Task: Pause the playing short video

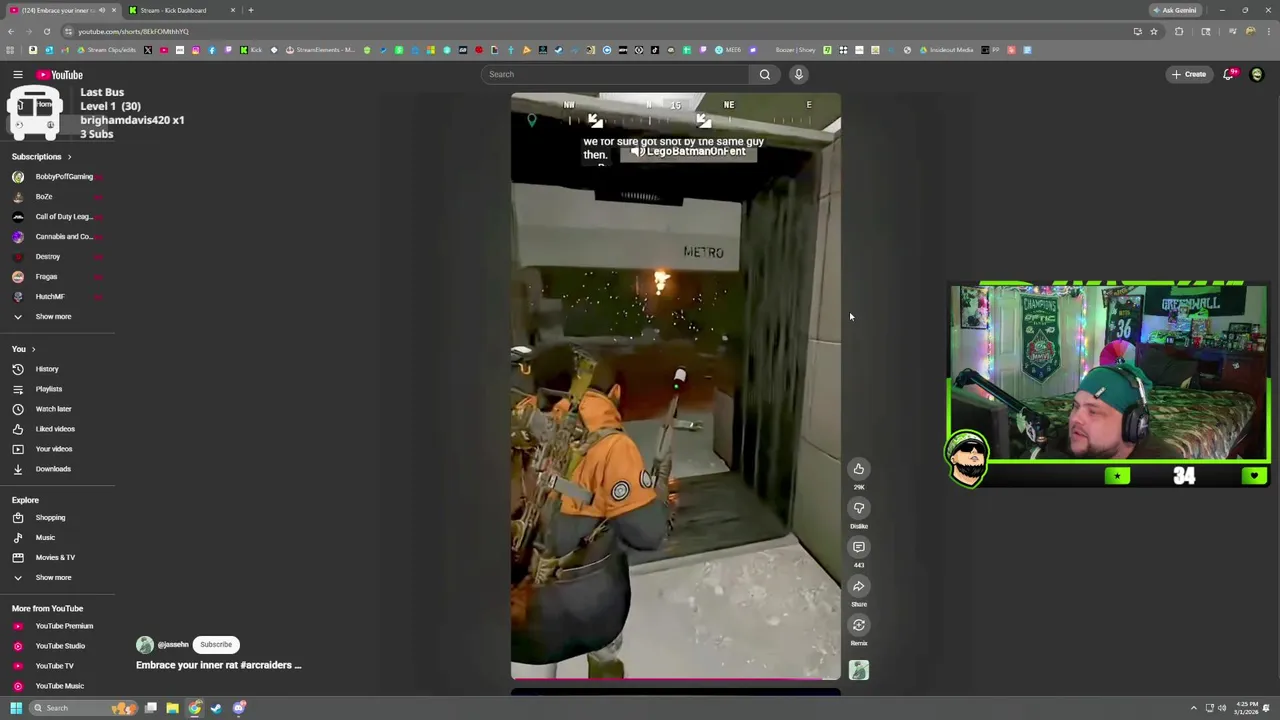Action: click(676, 386)
